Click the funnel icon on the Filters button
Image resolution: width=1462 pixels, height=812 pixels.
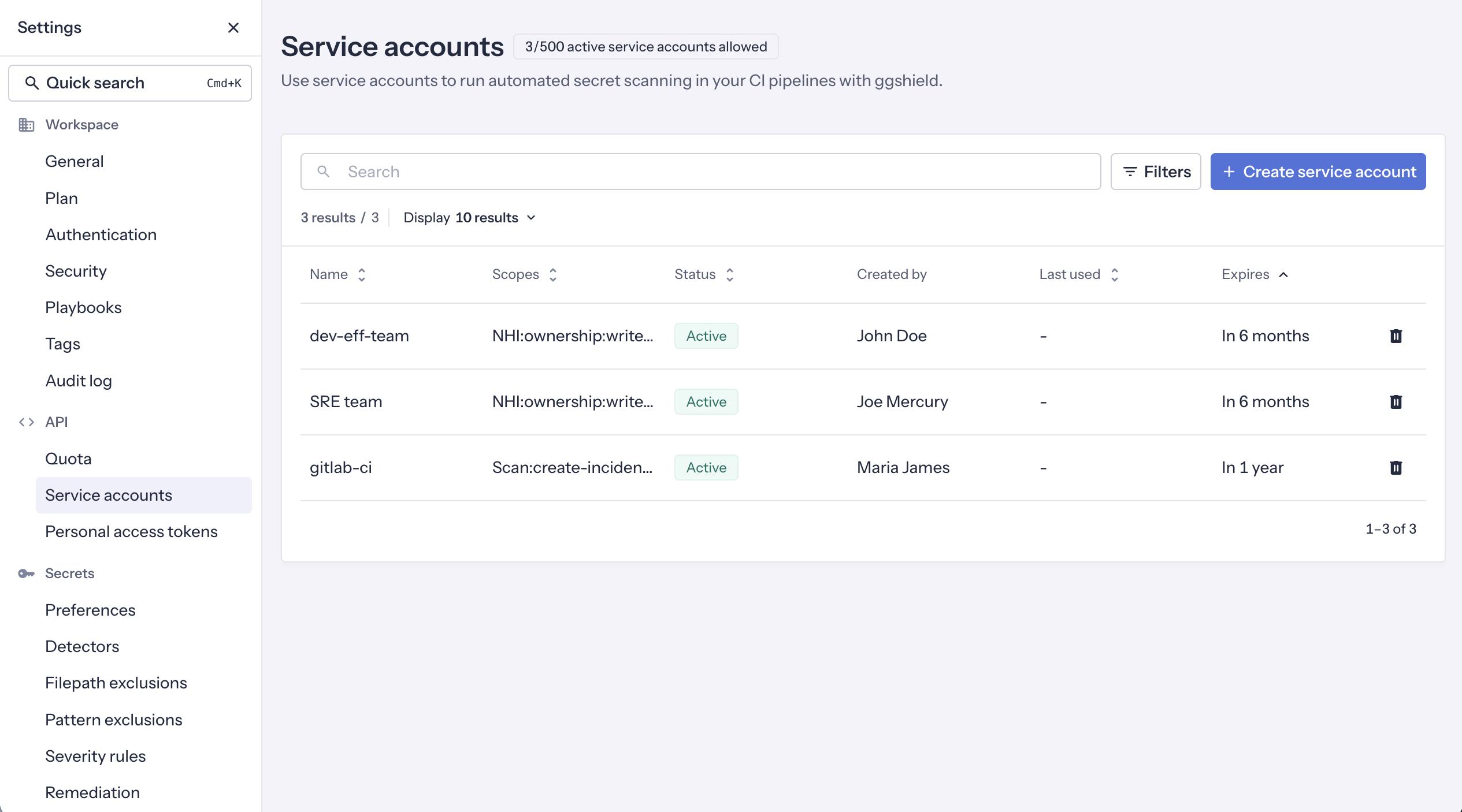[1130, 172]
